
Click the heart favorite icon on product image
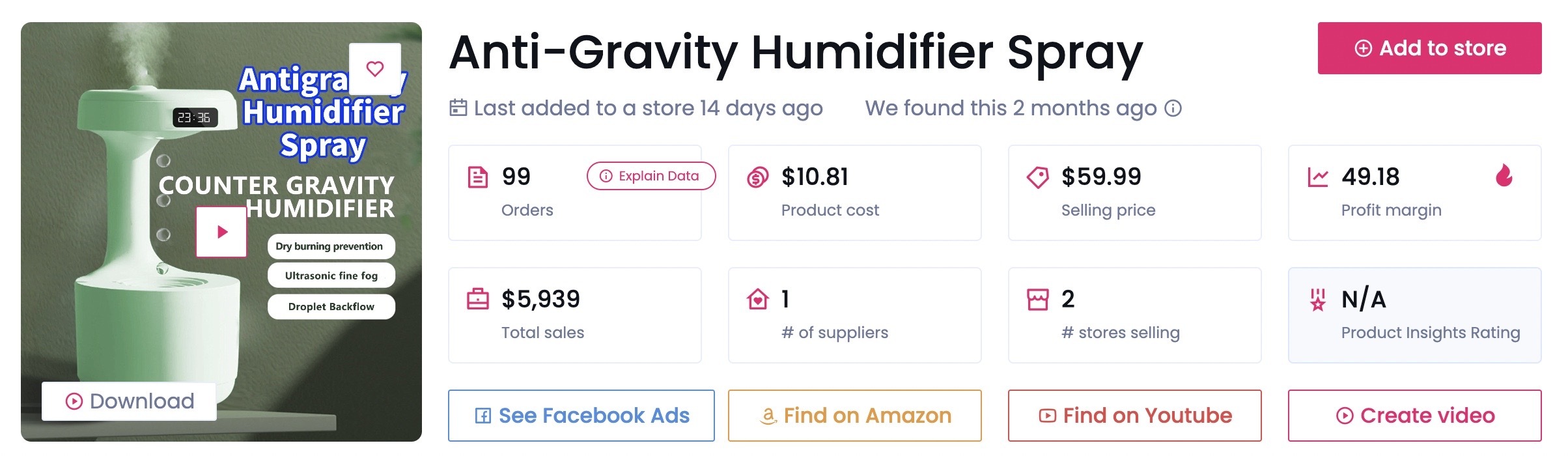[x=375, y=68]
